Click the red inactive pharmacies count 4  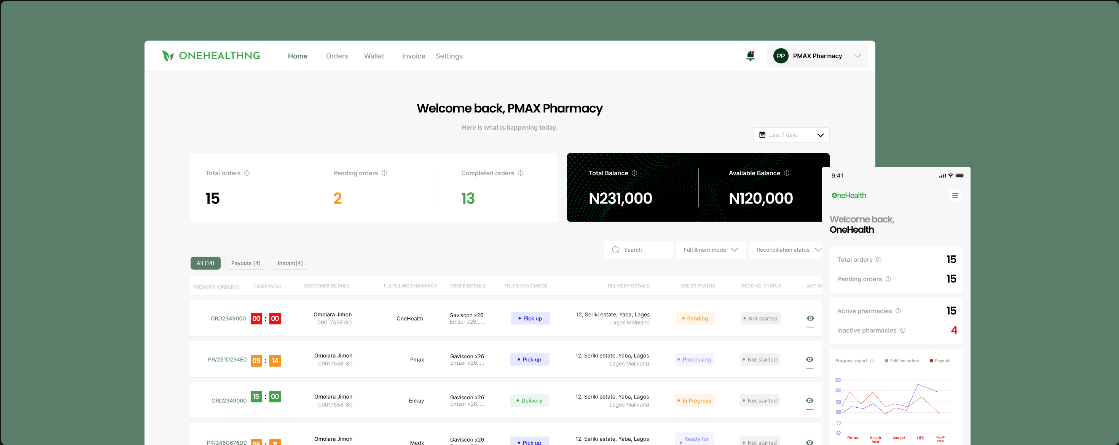click(953, 330)
